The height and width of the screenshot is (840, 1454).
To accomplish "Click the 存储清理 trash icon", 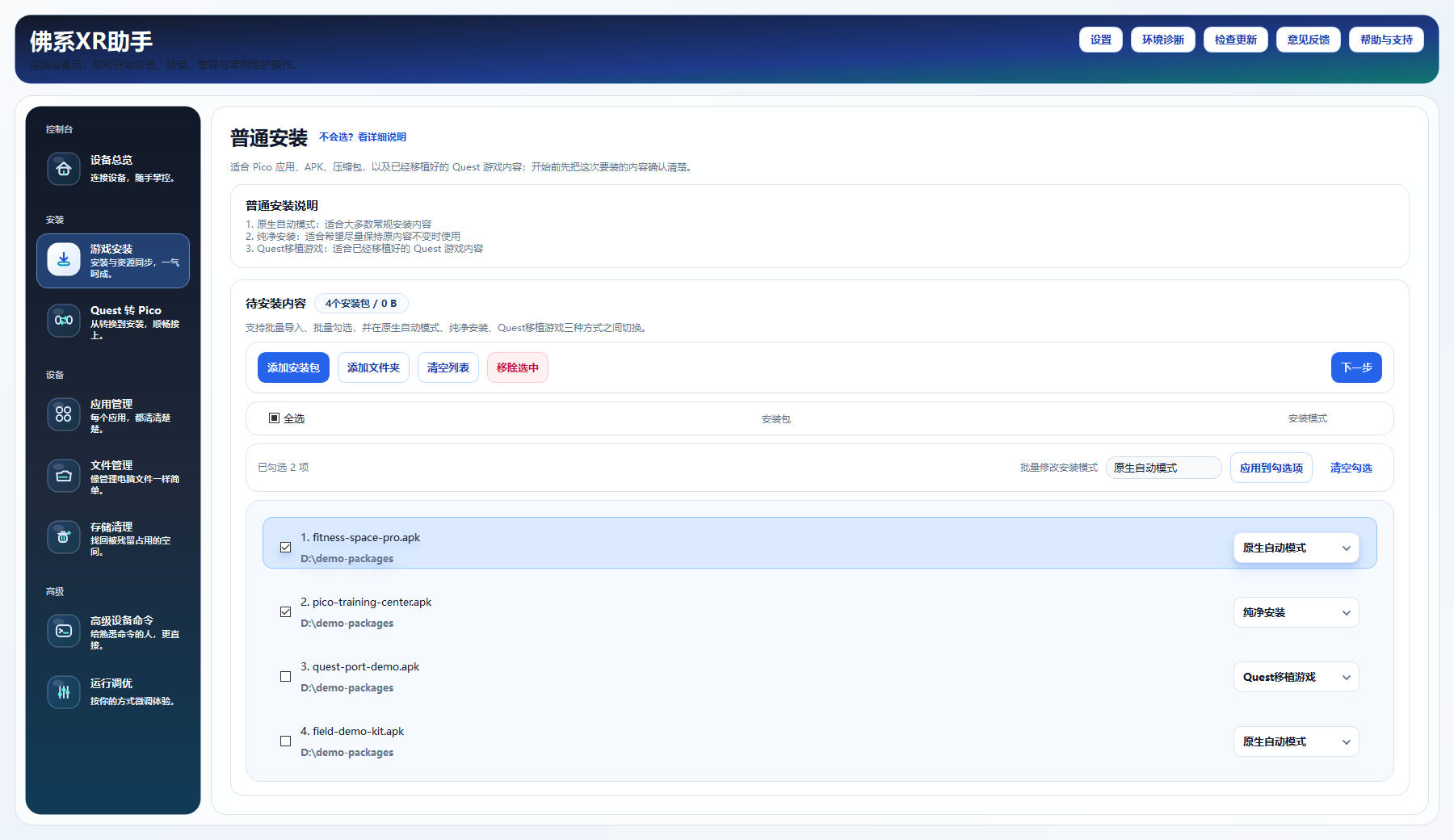I will tap(64, 537).
